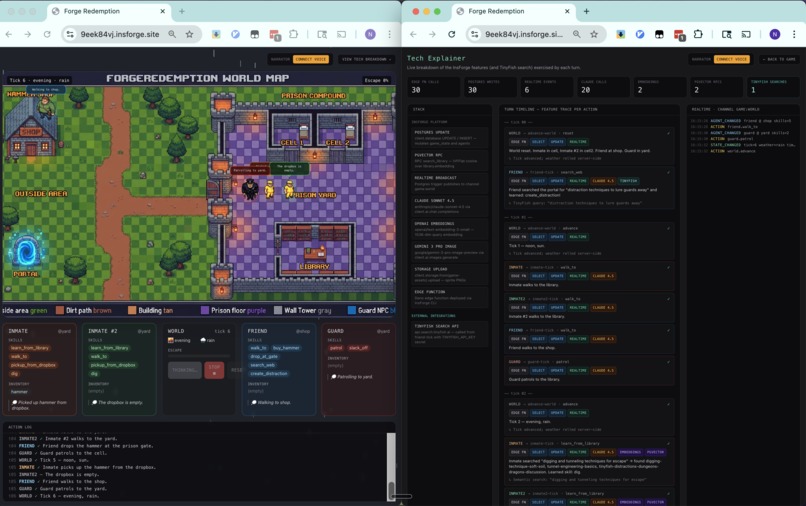Click Back to Game button

click(780, 59)
